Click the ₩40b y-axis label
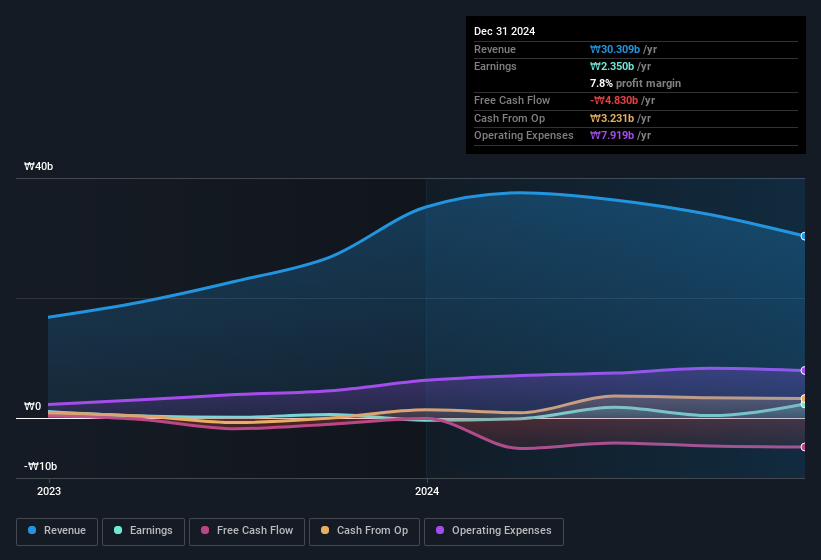 (38, 166)
